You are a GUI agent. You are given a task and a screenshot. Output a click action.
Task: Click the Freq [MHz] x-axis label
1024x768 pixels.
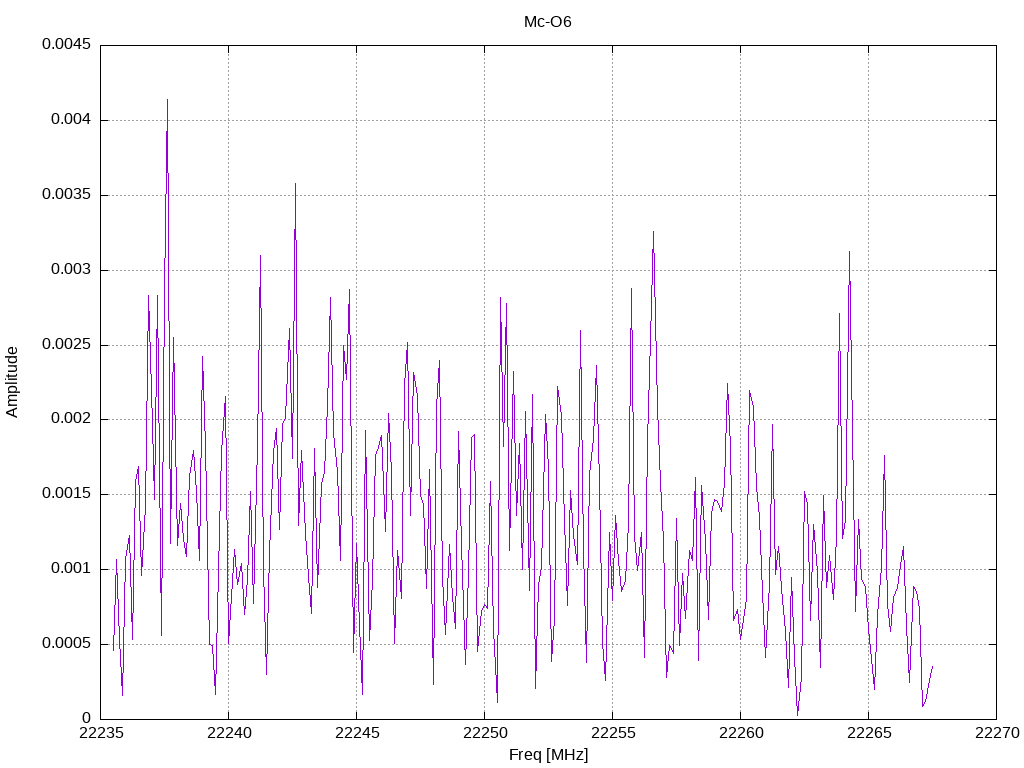tap(548, 754)
